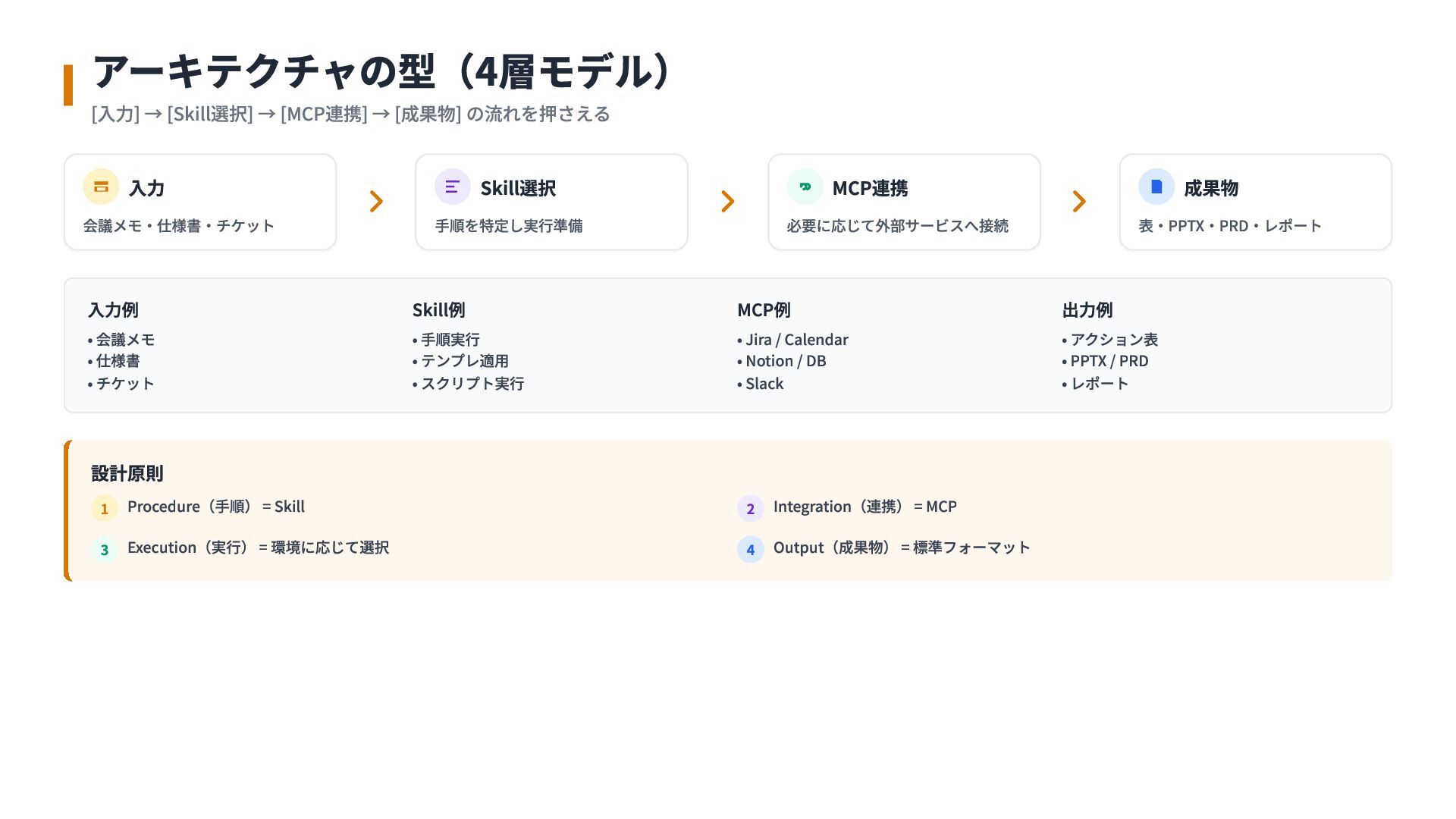This screenshot has height=819, width=1456.
Task: Click the chevron between MCP連携 and 成果物
Action: [x=1079, y=202]
